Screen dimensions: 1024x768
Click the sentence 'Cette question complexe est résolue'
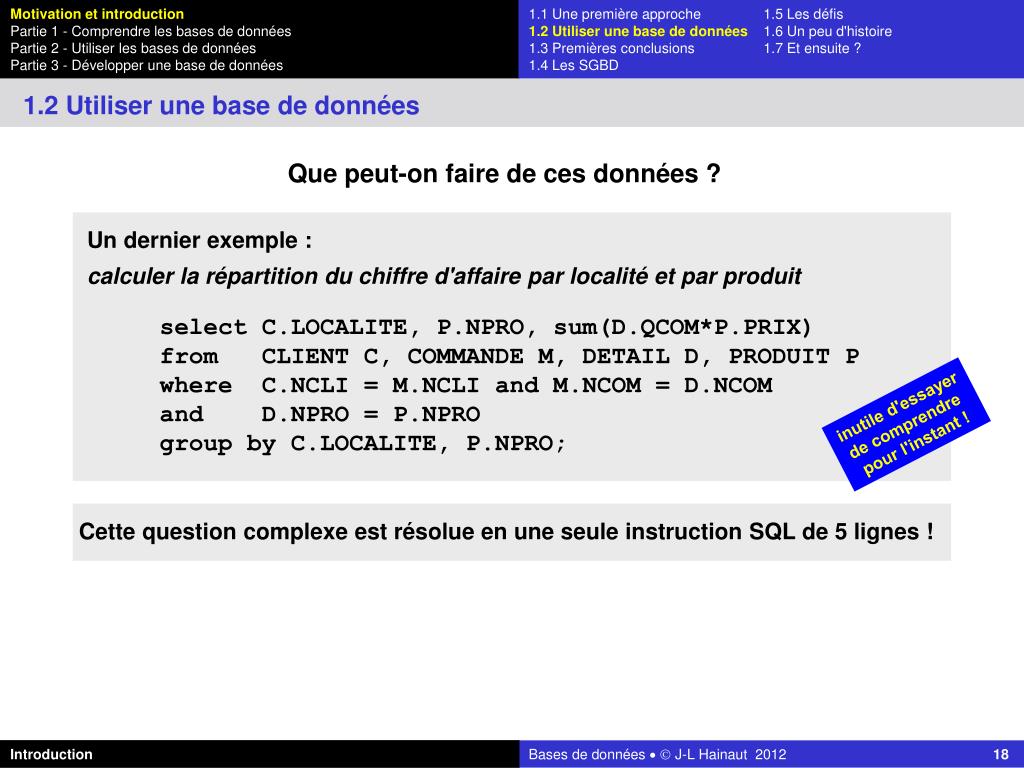(x=506, y=532)
